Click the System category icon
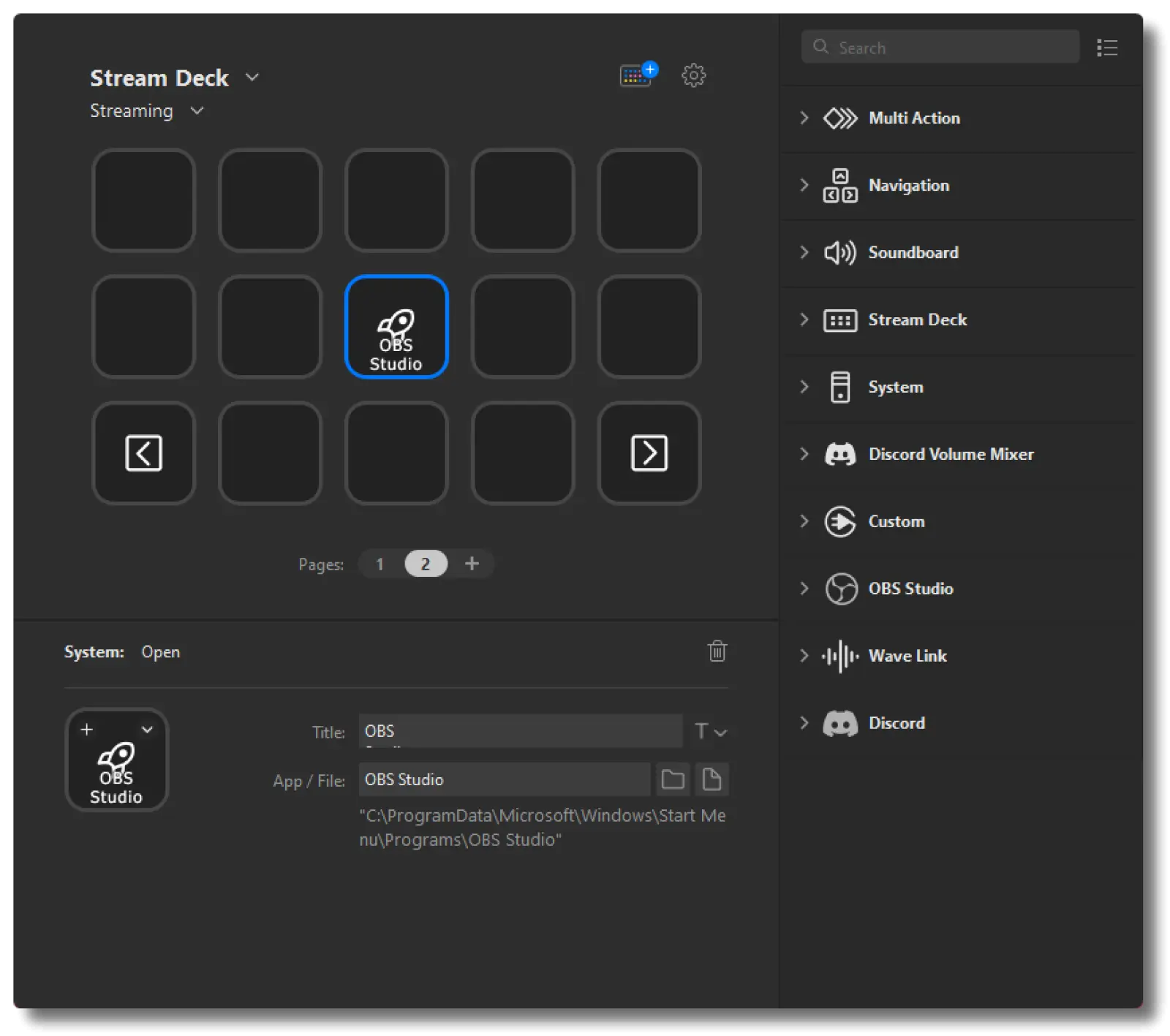1170x1036 pixels. point(839,387)
